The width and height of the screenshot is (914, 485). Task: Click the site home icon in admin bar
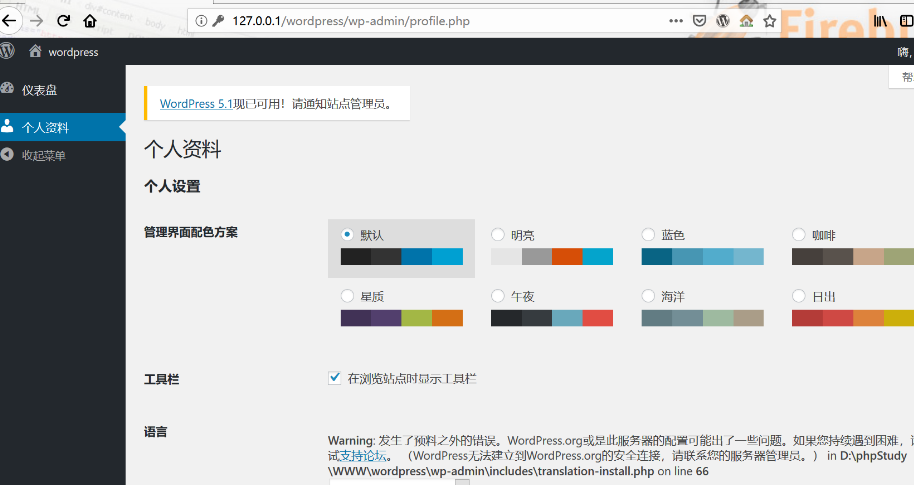point(36,51)
